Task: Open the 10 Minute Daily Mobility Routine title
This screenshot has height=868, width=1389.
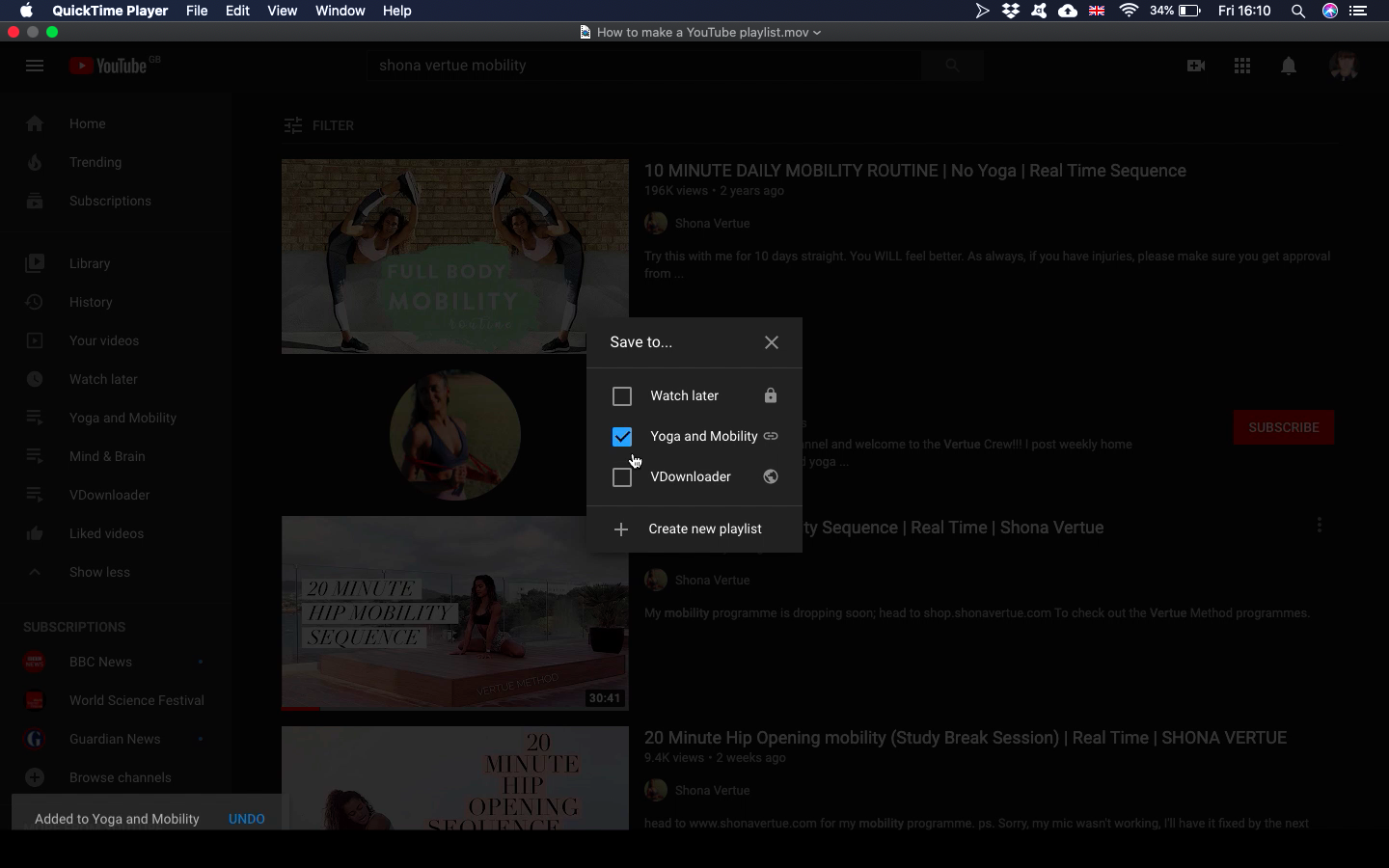Action: (x=915, y=171)
